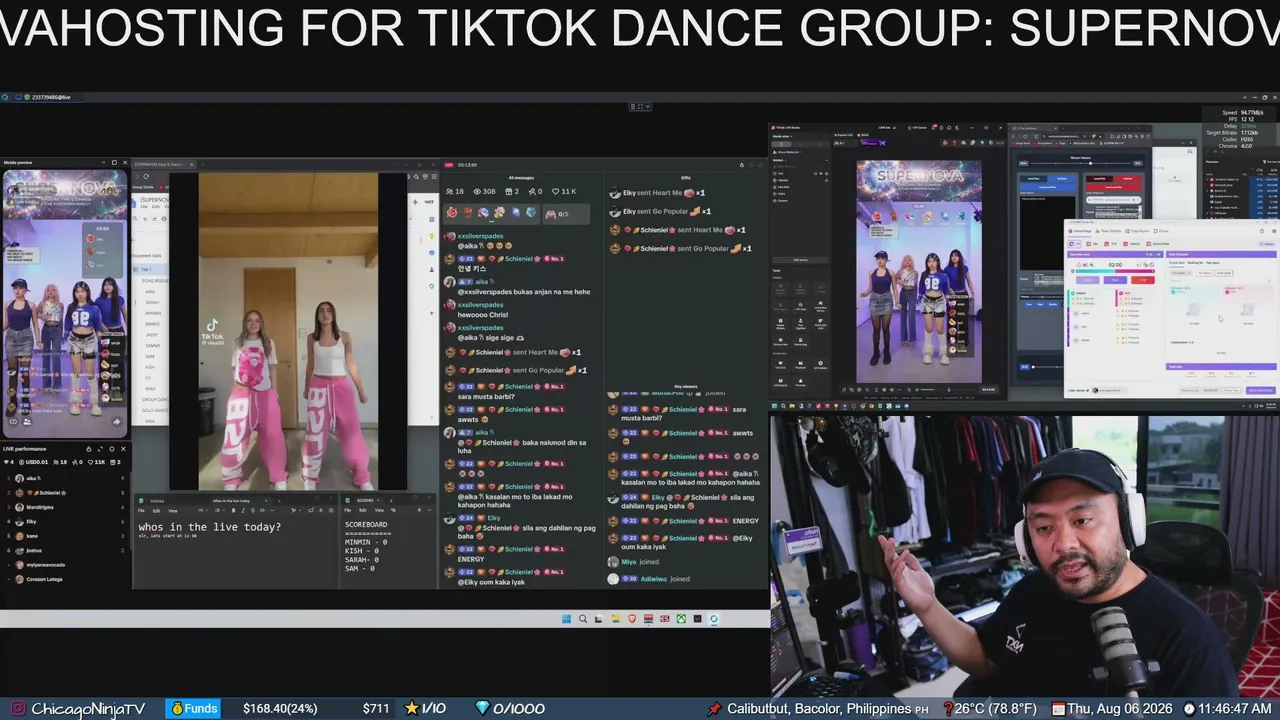Click 'Codec H265' stat in stream stats overlay
1280x720 pixels.
(1238, 139)
